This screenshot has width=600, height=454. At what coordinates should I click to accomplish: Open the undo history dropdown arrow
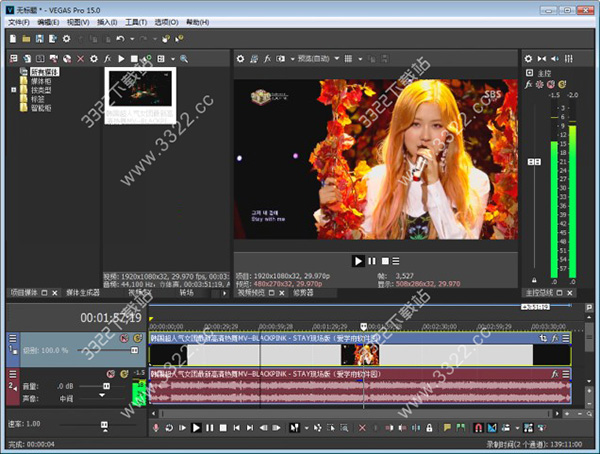pyautogui.click(x=130, y=39)
